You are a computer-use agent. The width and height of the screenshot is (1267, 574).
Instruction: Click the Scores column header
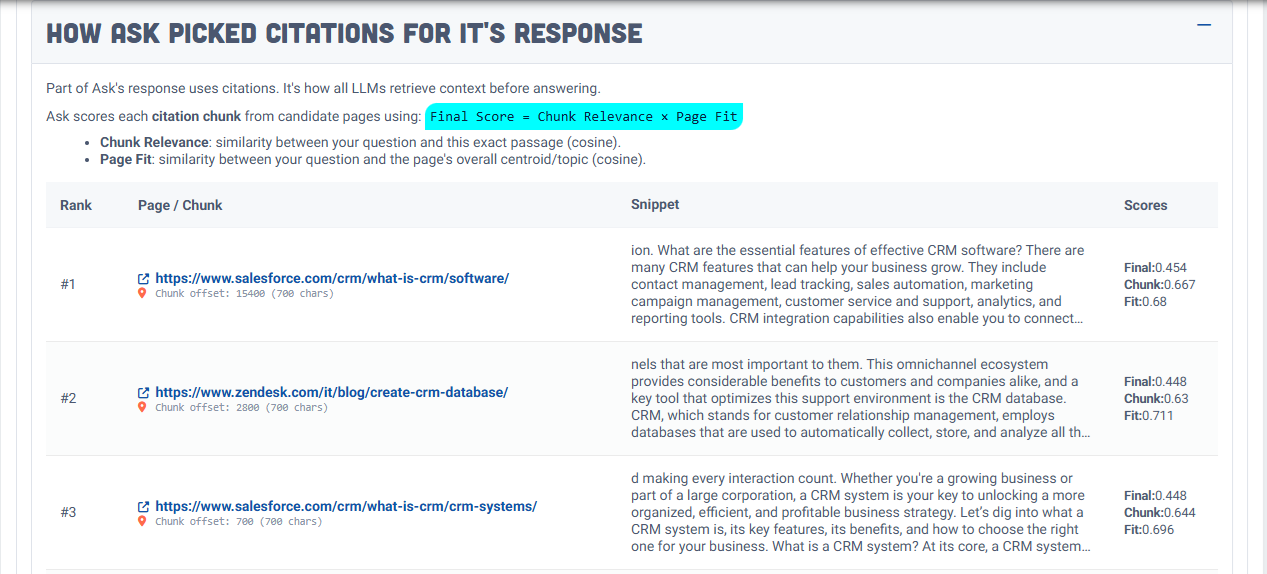point(1145,205)
